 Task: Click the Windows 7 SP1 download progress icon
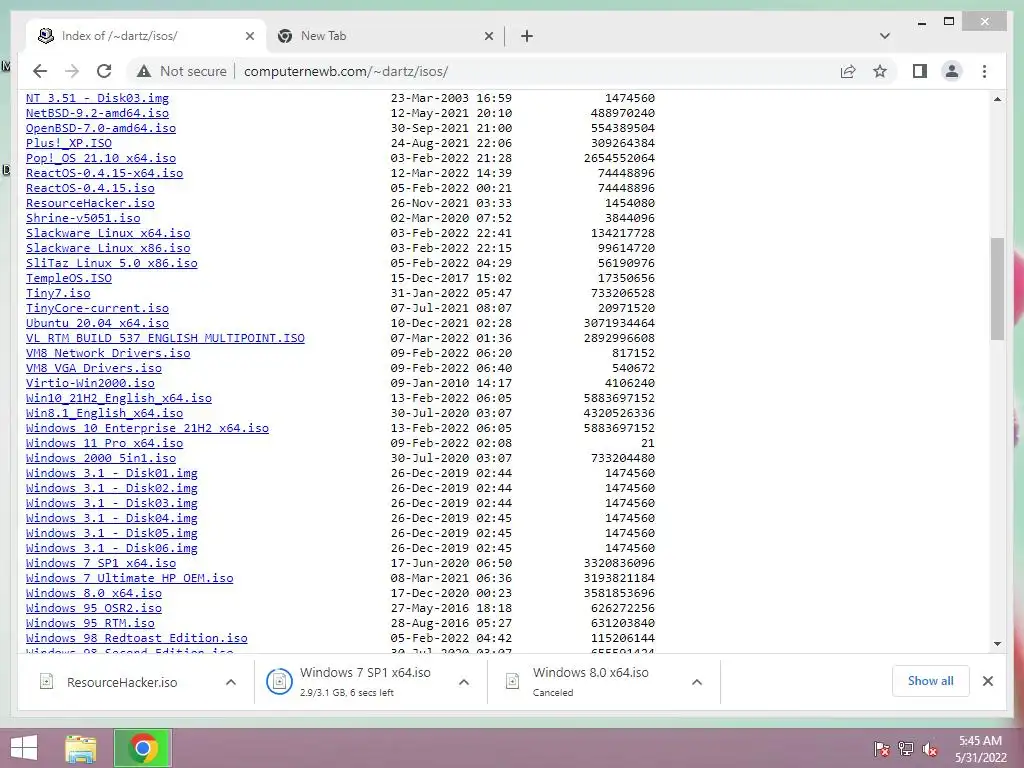click(279, 682)
